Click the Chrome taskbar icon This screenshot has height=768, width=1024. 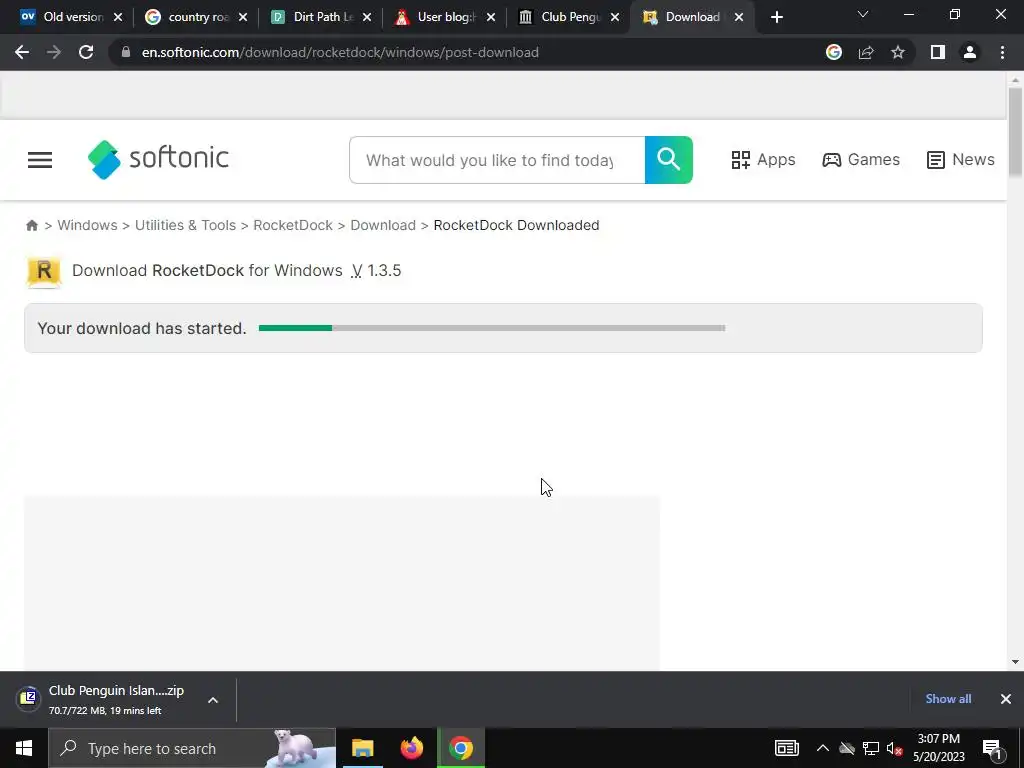[x=461, y=748]
